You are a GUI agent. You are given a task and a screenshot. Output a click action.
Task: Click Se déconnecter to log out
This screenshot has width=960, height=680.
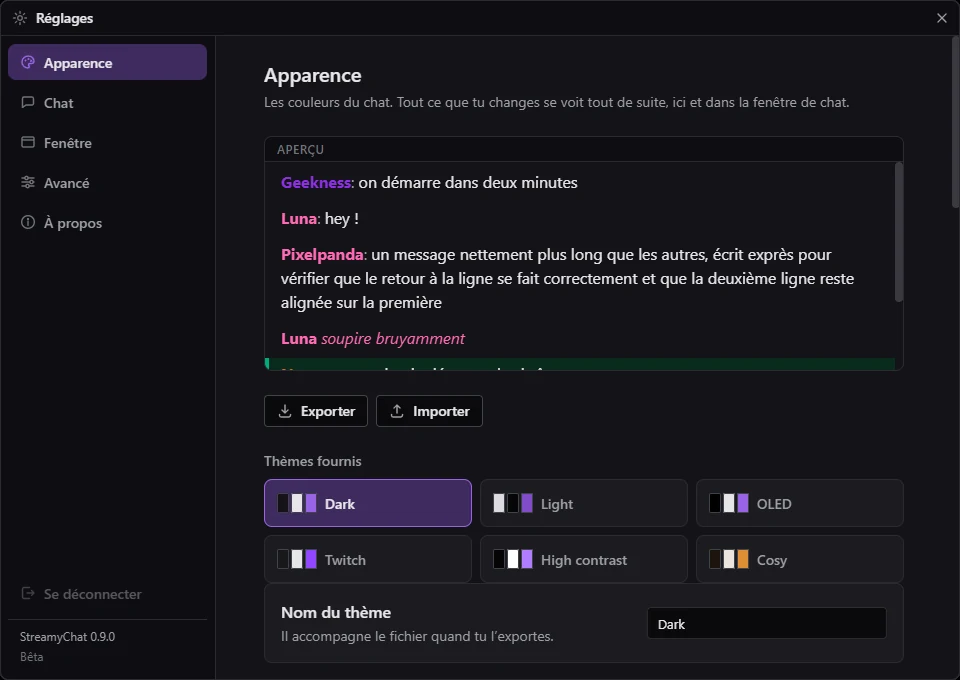(107, 594)
